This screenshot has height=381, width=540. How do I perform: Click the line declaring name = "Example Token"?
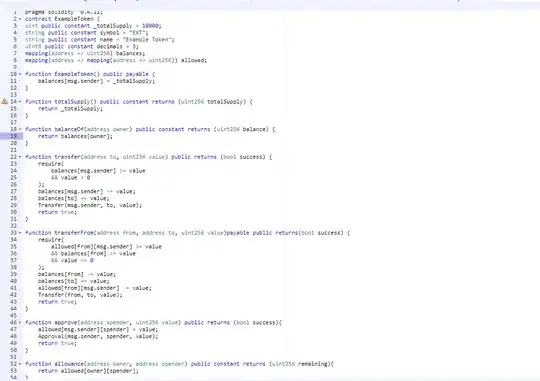[x=100, y=40]
